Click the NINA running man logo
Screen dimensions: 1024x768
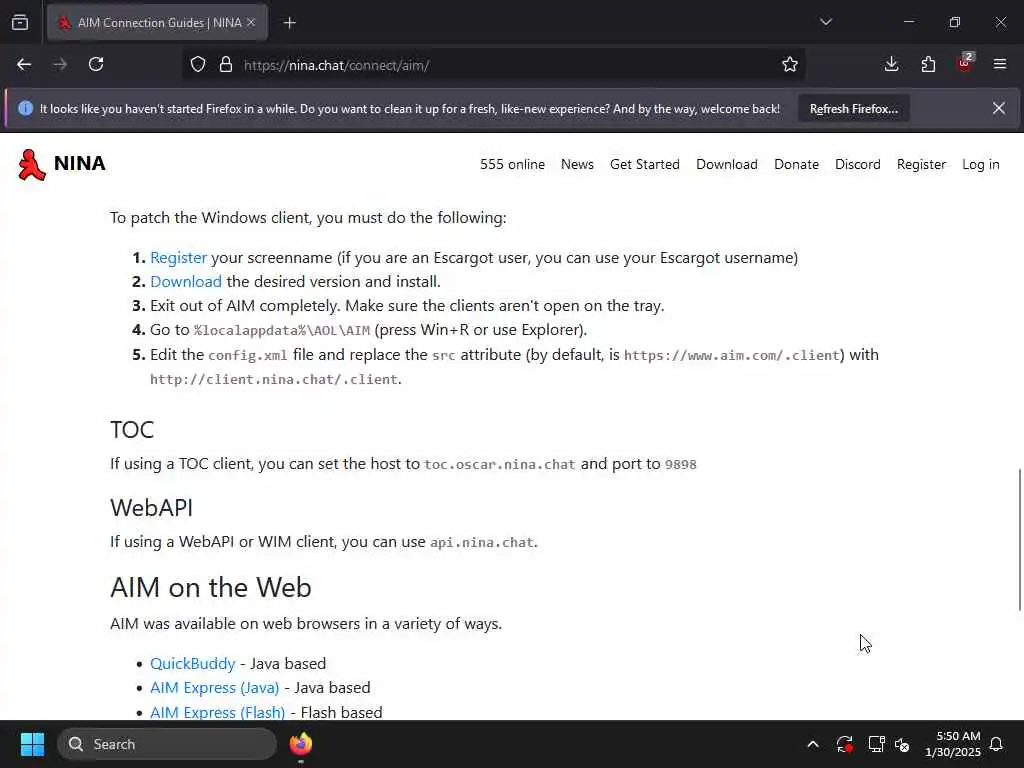point(31,165)
